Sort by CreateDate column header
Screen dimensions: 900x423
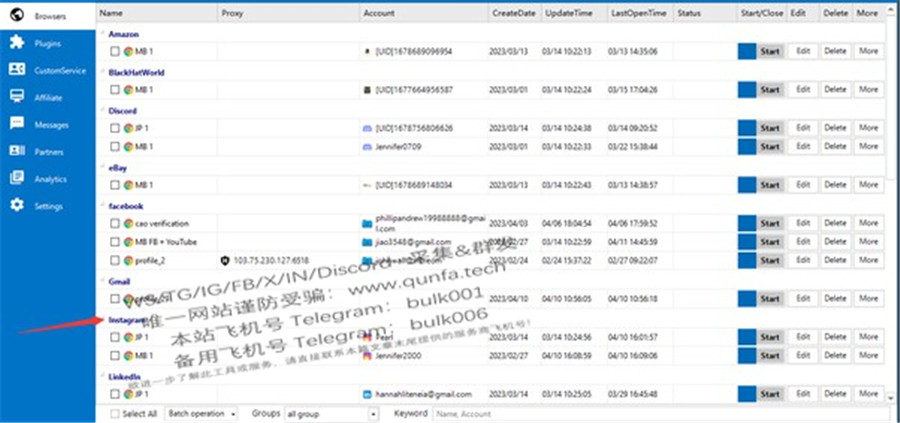point(515,13)
